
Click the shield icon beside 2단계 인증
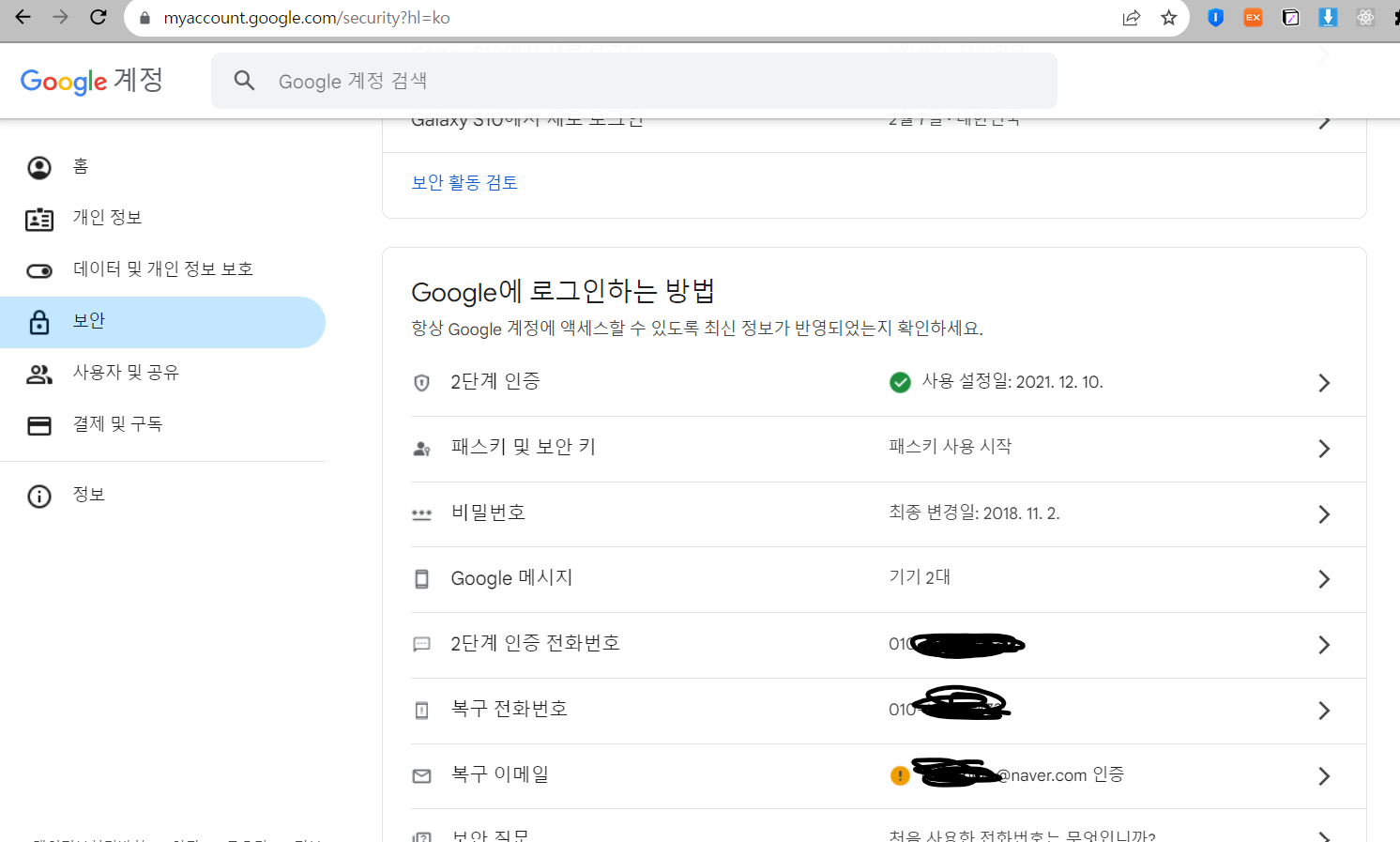point(422,382)
